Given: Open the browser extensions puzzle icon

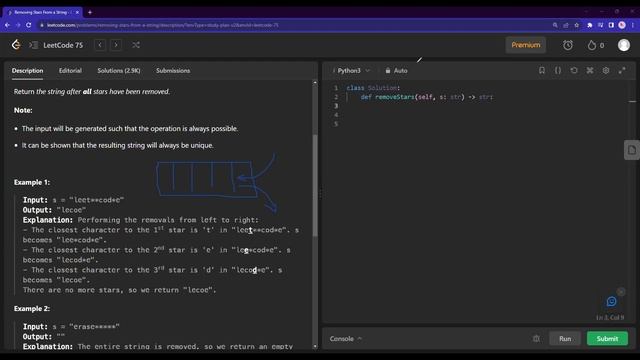Looking at the screenshot, I should [589, 25].
